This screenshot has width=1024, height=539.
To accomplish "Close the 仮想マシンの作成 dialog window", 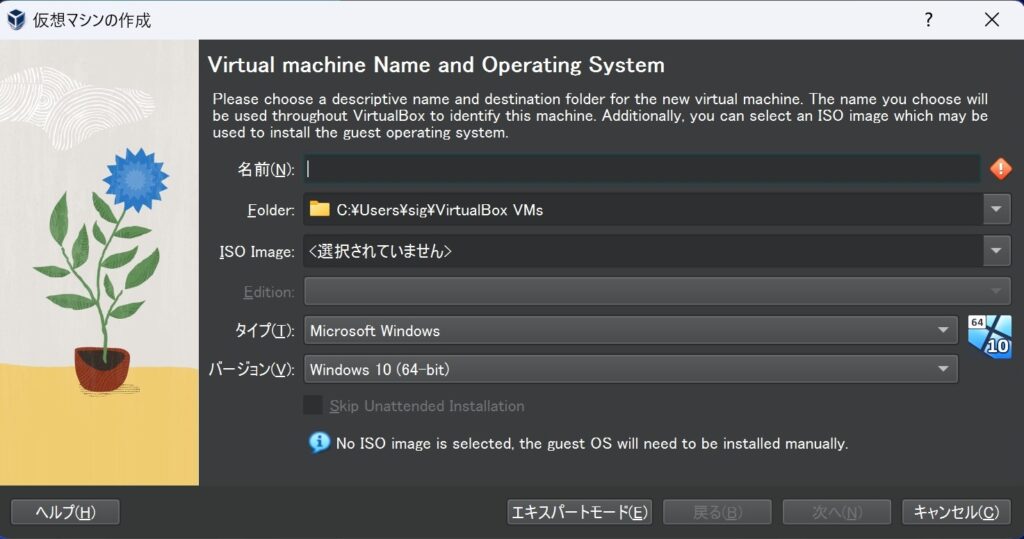I will [x=991, y=19].
